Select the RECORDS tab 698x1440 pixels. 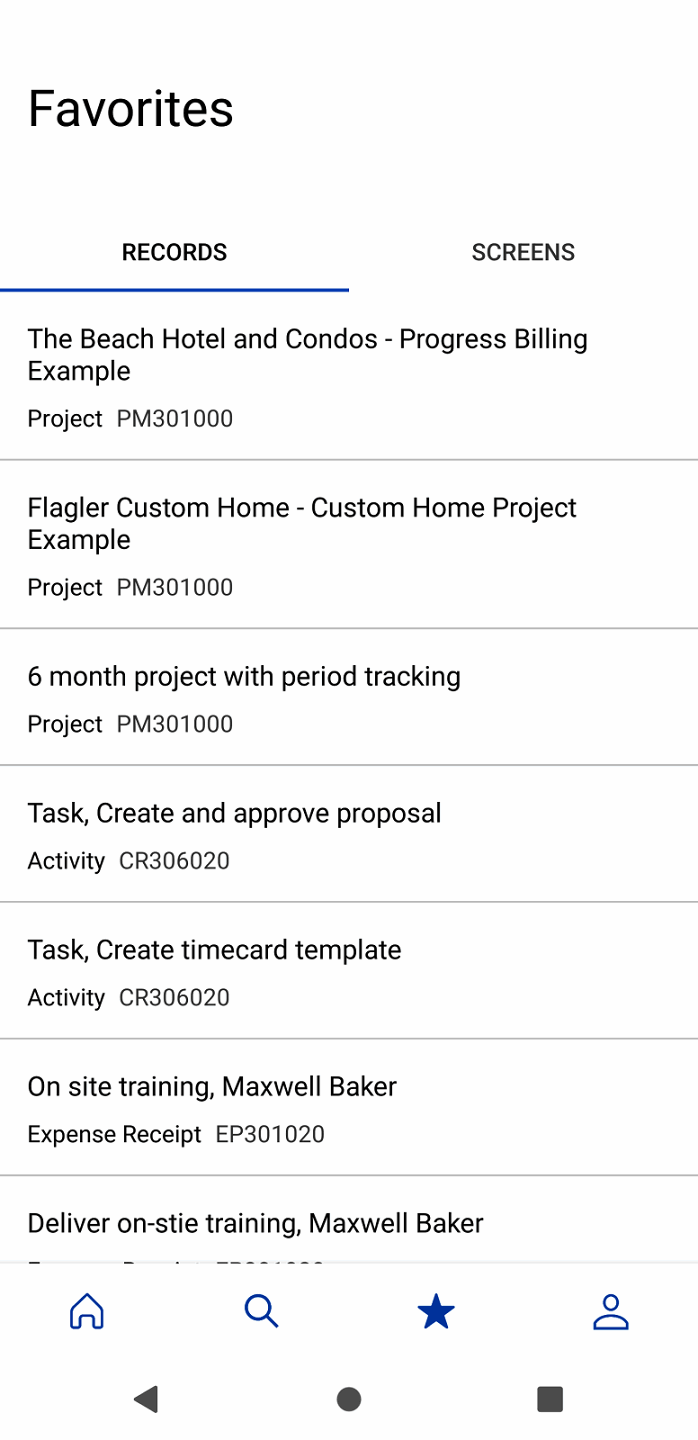(x=174, y=252)
